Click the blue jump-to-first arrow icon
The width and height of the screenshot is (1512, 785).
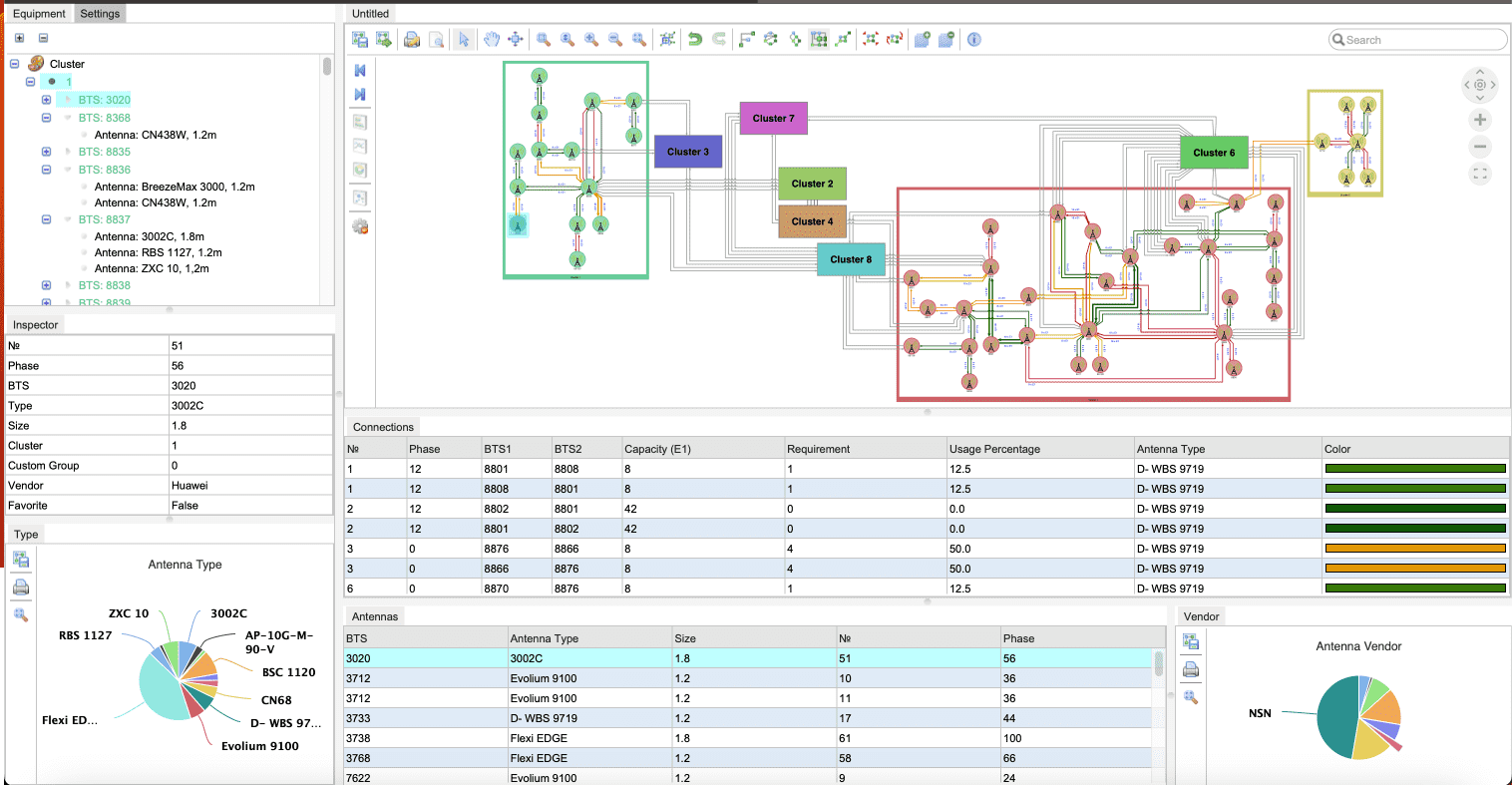point(359,70)
